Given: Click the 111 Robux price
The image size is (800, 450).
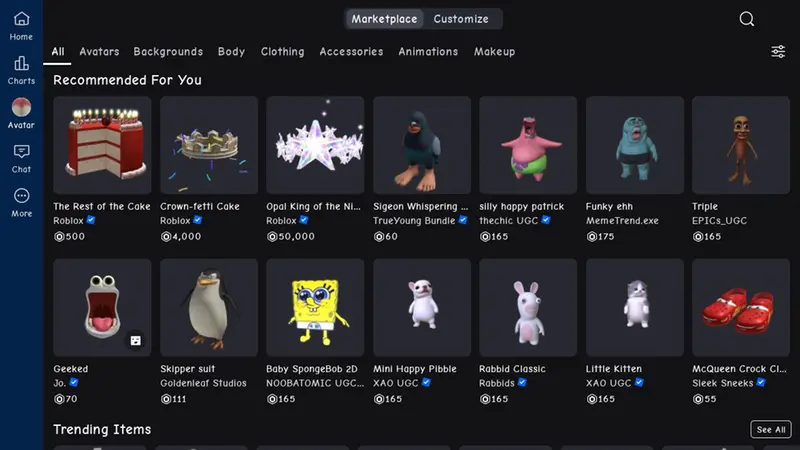Looking at the screenshot, I should tap(173, 398).
